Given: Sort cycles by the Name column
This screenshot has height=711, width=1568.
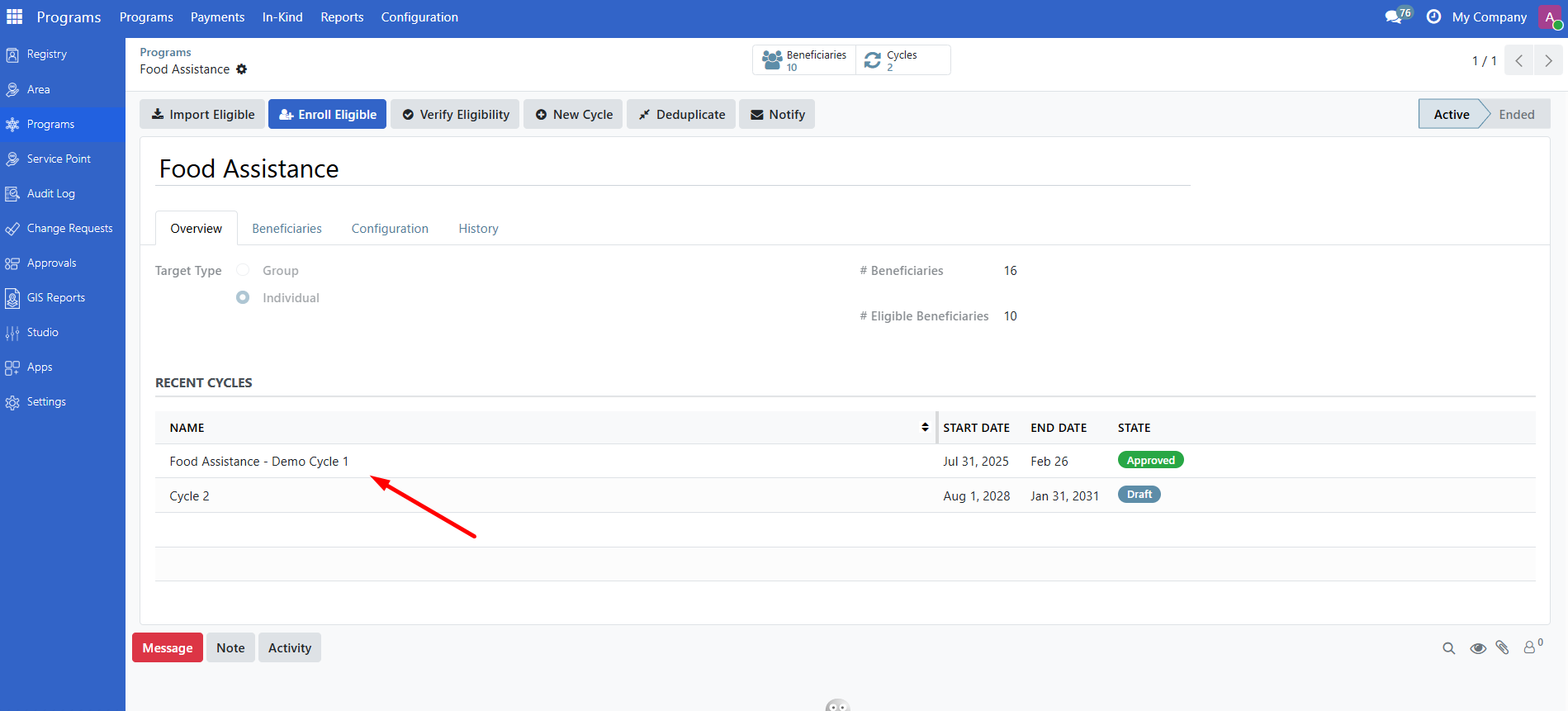Looking at the screenshot, I should (x=187, y=428).
